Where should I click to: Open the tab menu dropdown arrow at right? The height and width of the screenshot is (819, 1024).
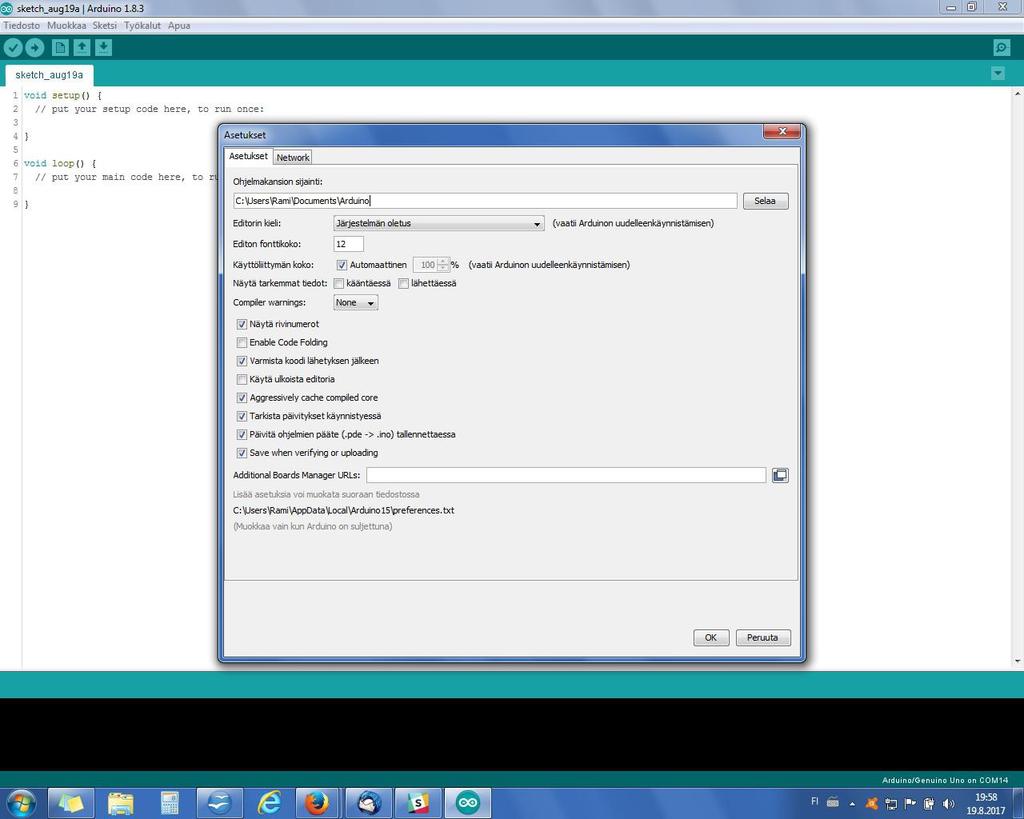[998, 74]
